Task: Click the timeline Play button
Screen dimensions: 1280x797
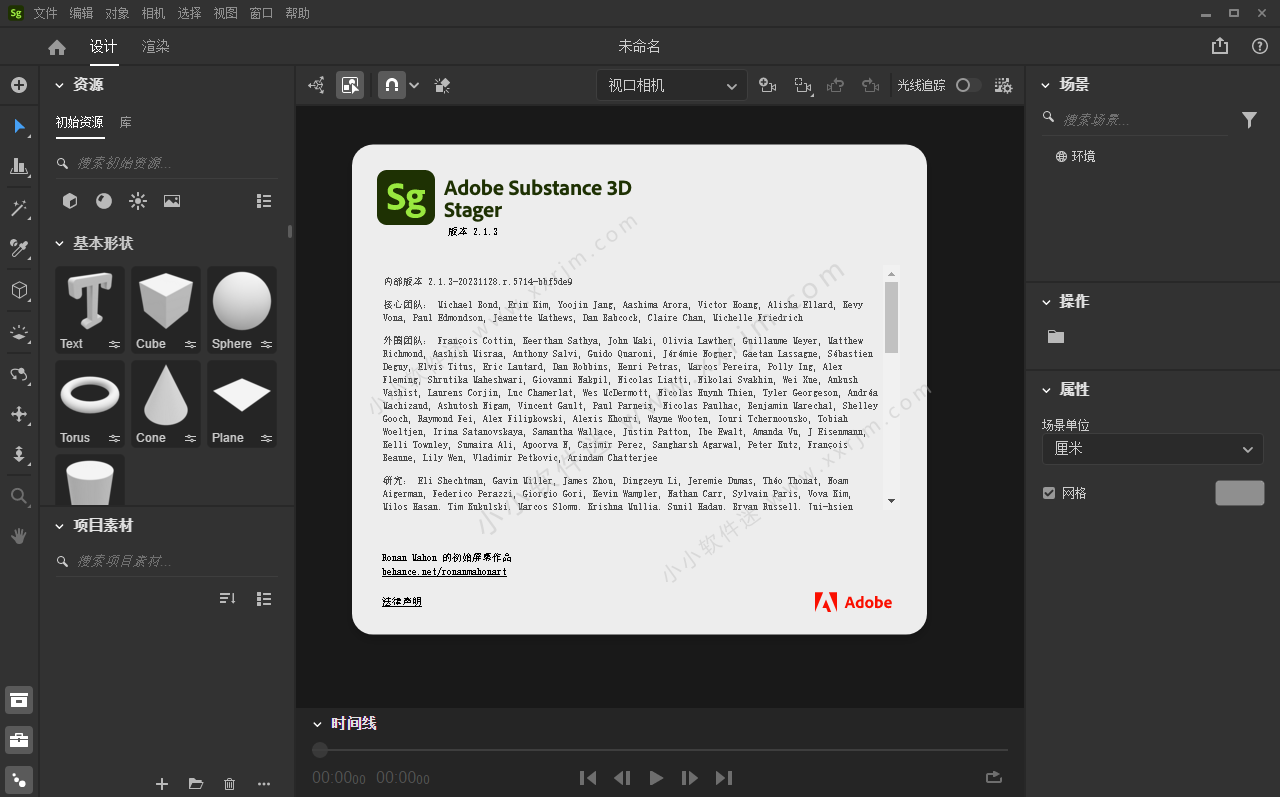Action: tap(656, 778)
